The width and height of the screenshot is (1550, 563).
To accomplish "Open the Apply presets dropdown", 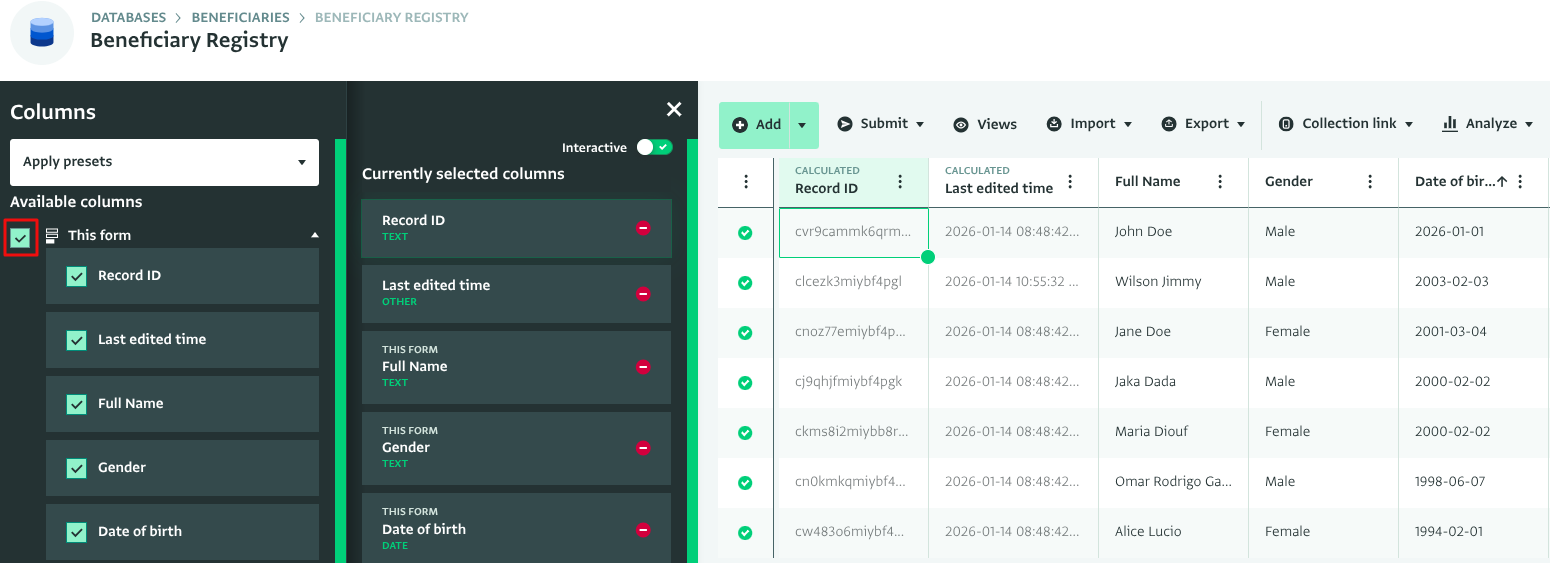I will click(164, 162).
